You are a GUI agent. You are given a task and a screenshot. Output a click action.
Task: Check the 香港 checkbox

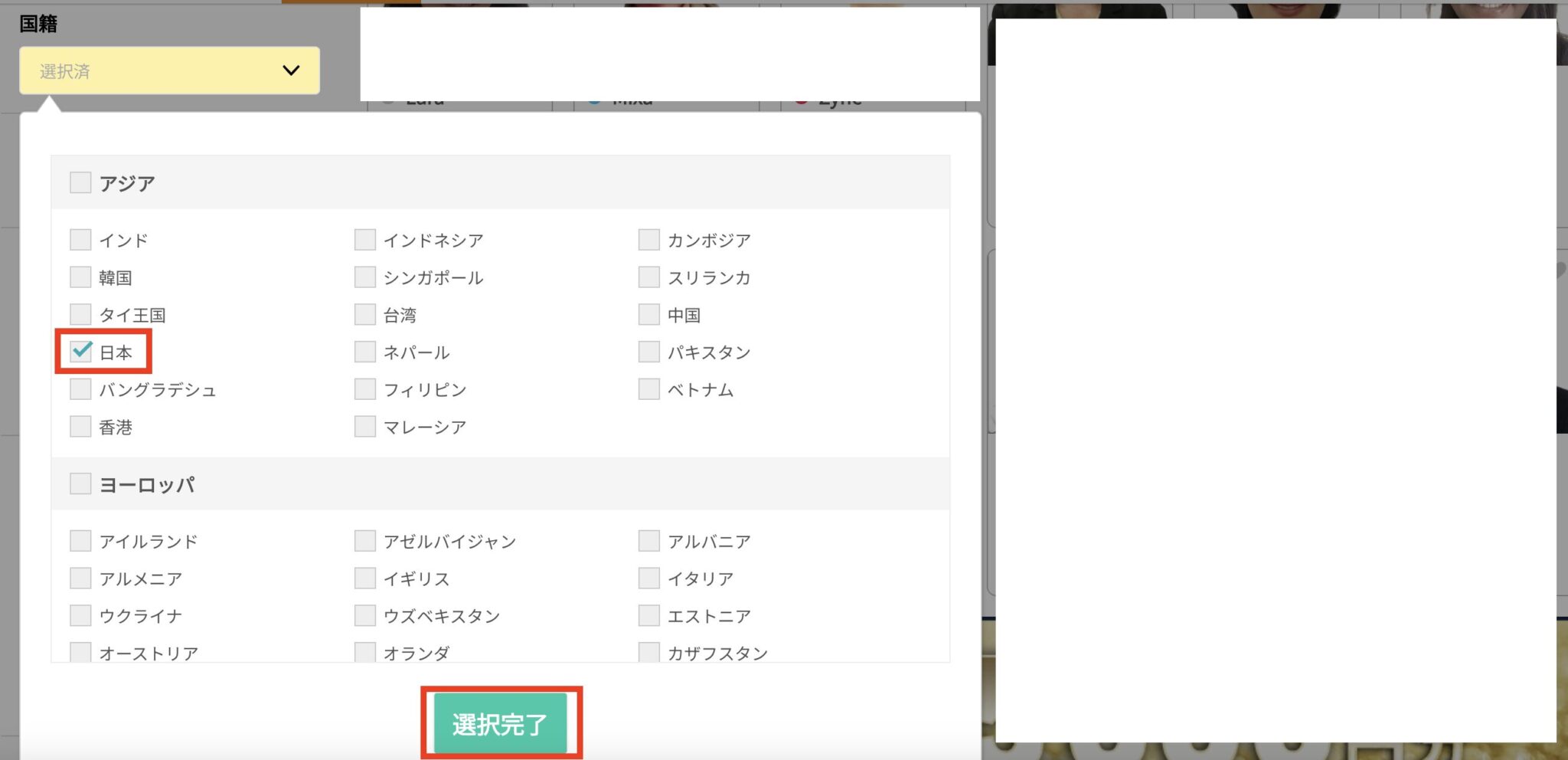click(x=80, y=427)
